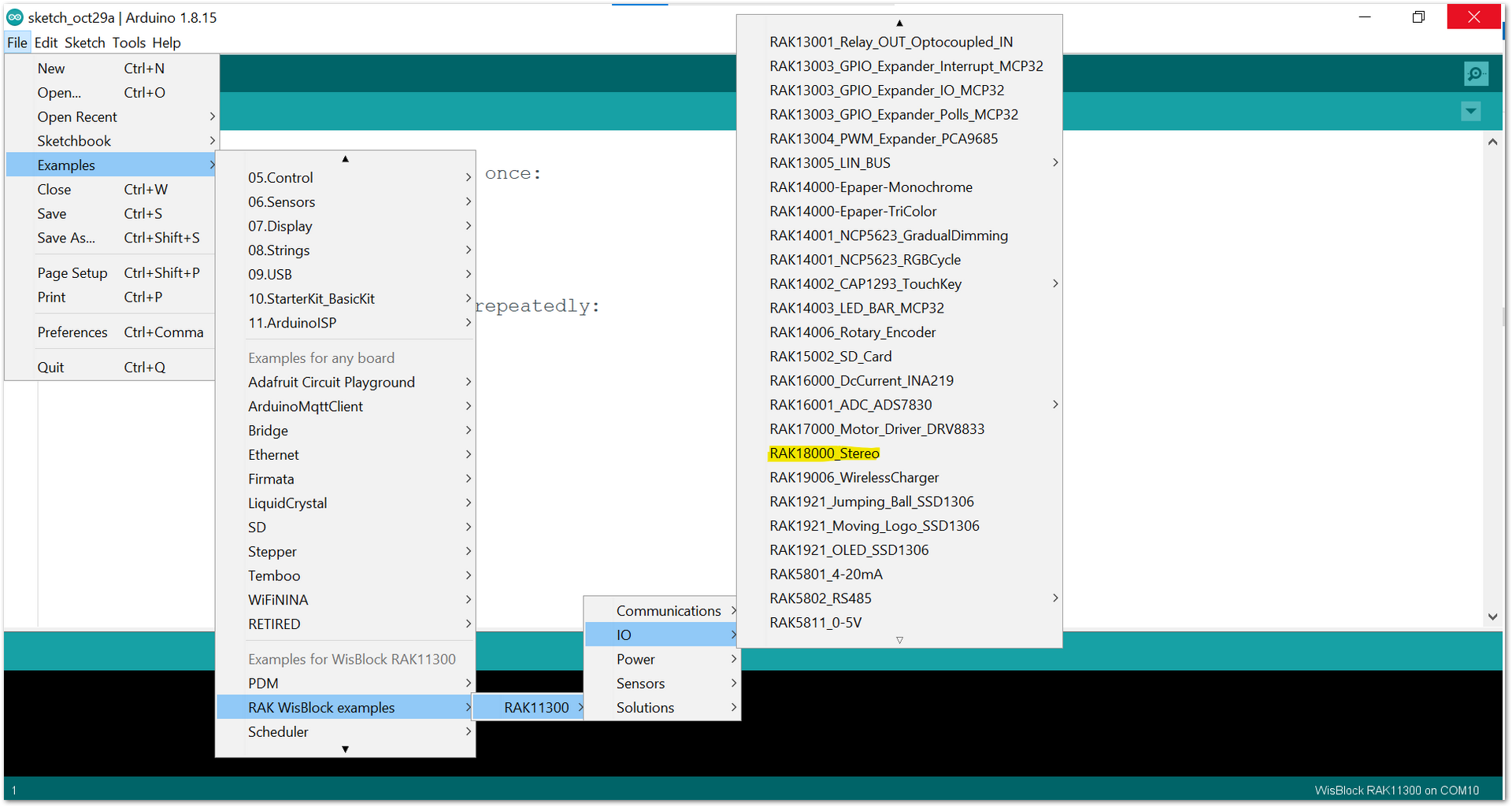Select RAK11300 submenu item
The width and height of the screenshot is (1512, 807).
(x=529, y=708)
